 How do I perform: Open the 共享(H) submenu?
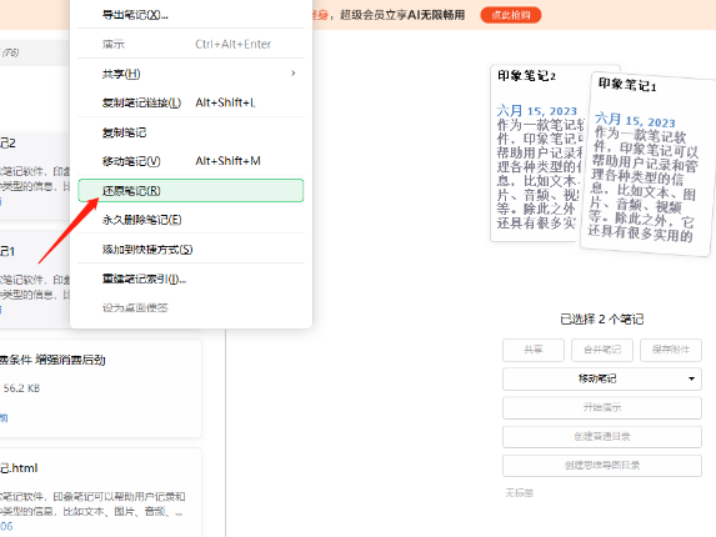click(x=191, y=74)
